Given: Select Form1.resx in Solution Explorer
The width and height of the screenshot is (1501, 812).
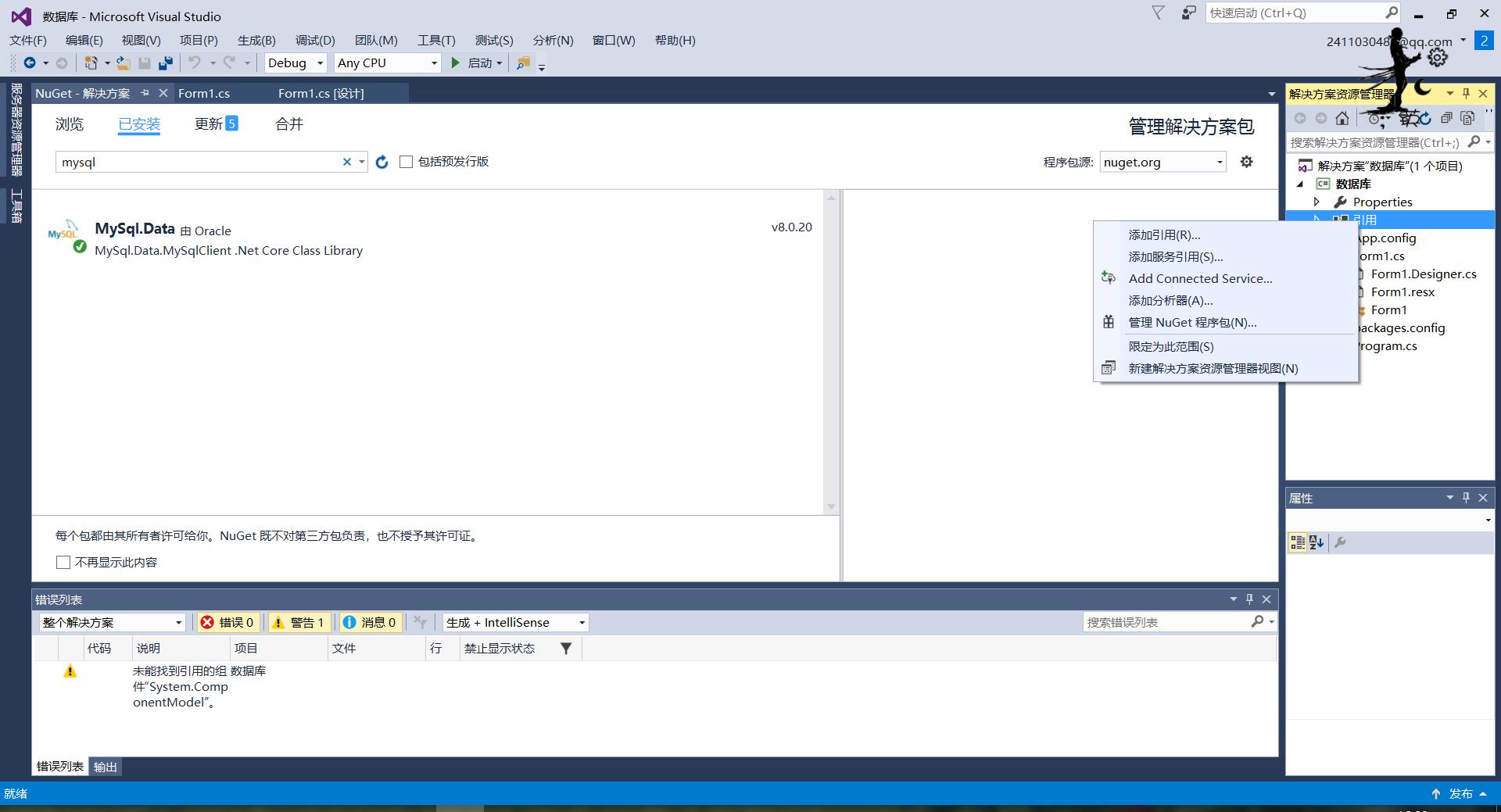Looking at the screenshot, I should pos(1402,292).
